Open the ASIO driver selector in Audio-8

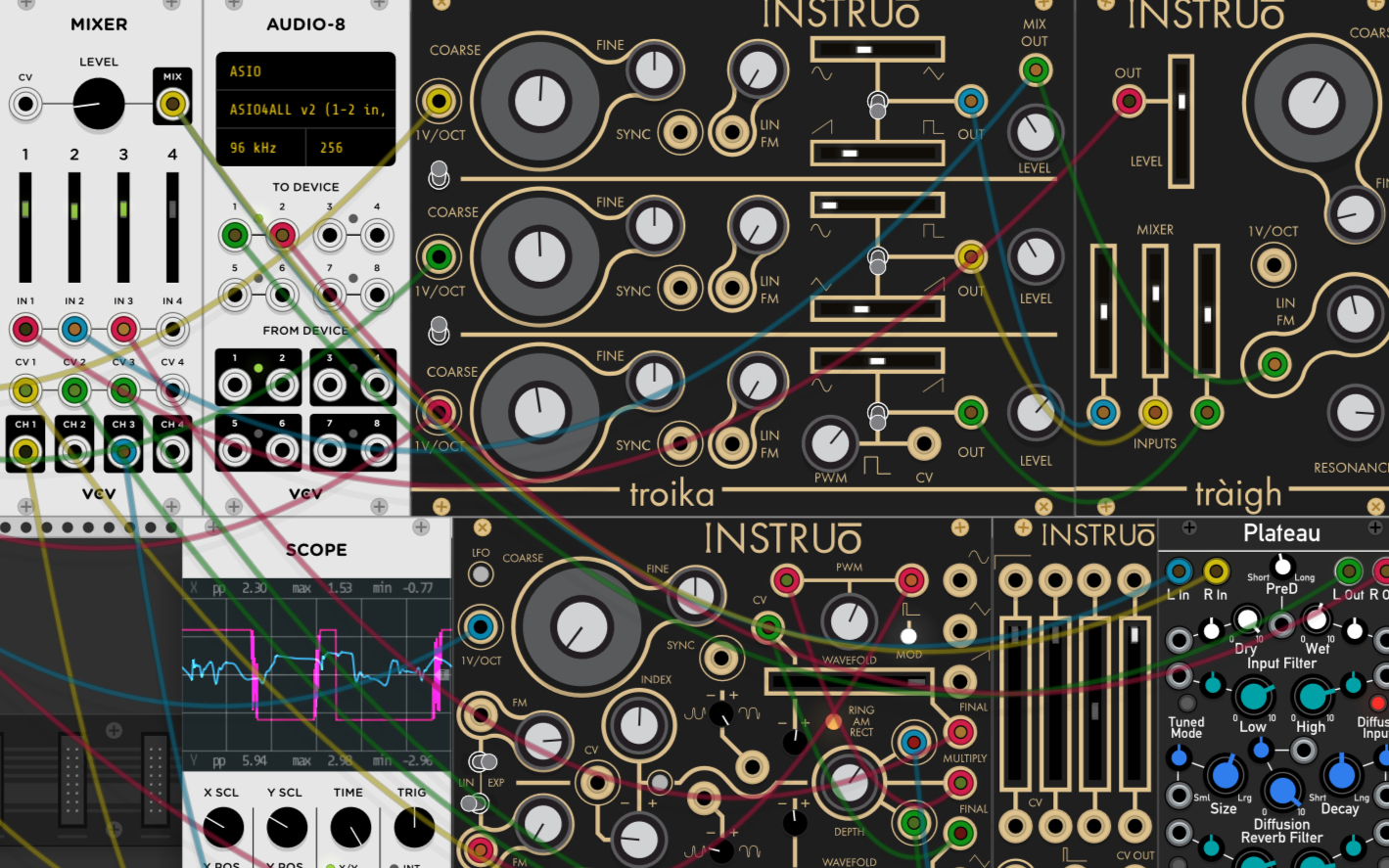coord(305,71)
